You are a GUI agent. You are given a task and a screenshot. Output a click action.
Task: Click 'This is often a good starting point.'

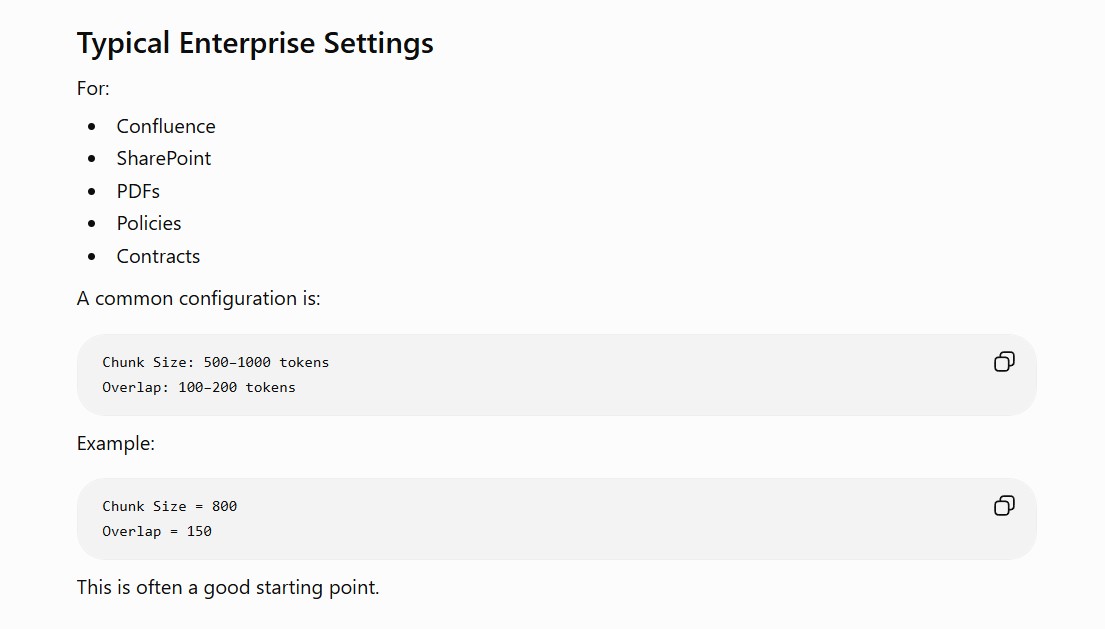pos(228,587)
